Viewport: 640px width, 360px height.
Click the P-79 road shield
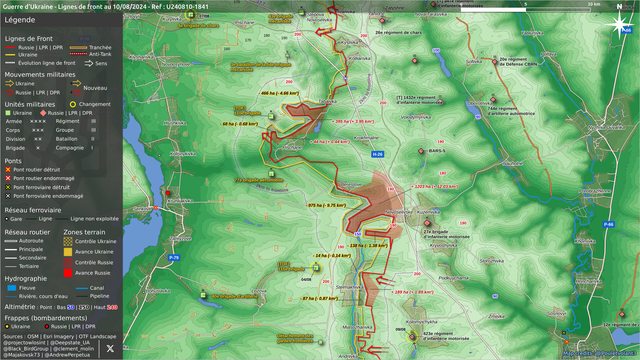[174, 258]
